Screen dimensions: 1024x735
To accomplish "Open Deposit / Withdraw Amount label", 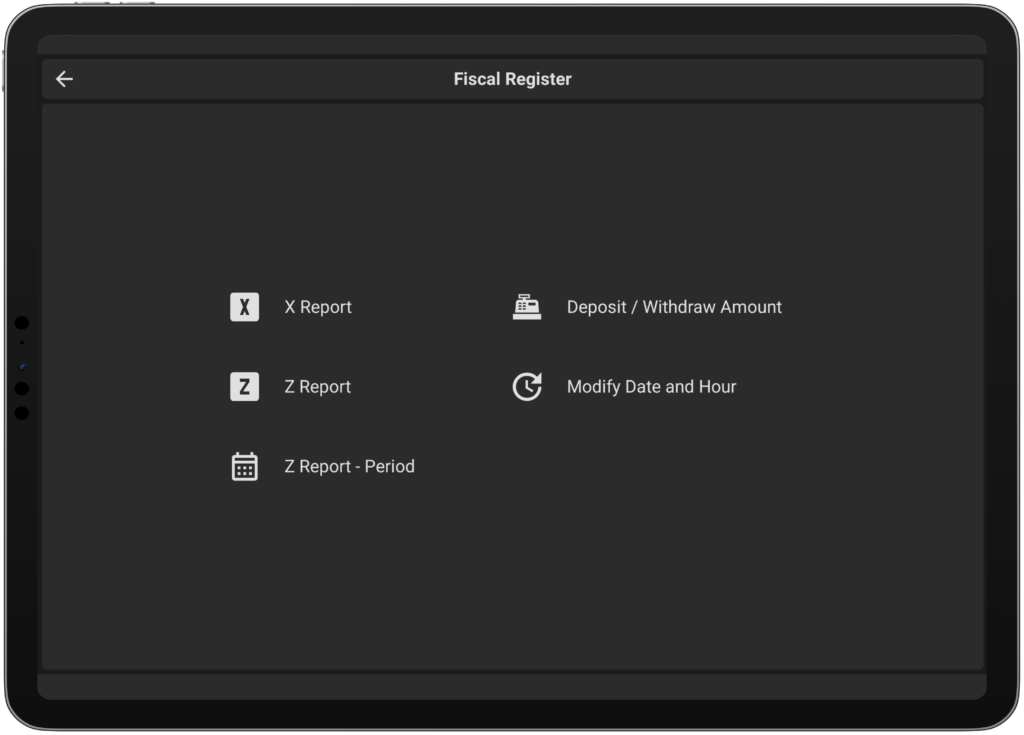I will click(x=674, y=307).
